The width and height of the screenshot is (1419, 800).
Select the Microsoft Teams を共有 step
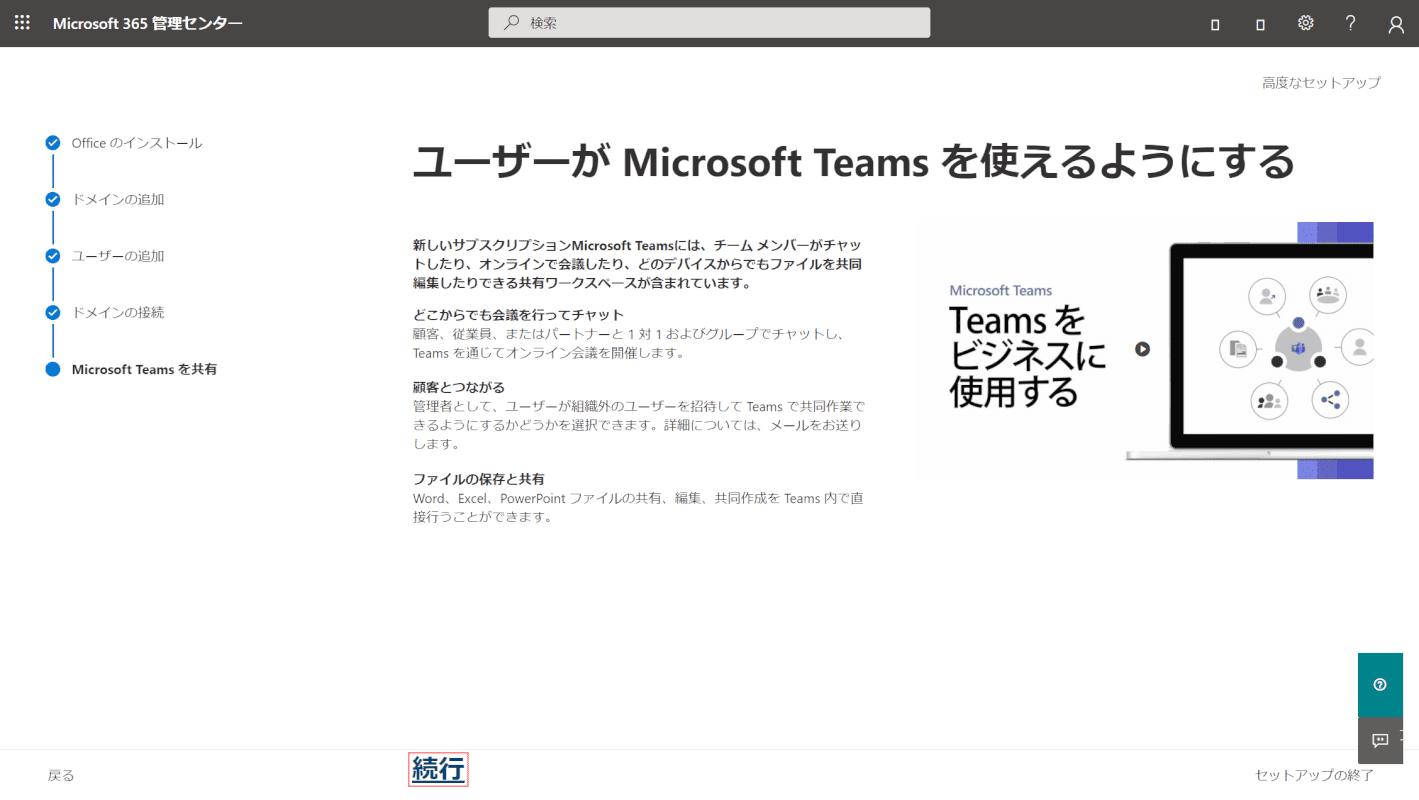coord(144,369)
